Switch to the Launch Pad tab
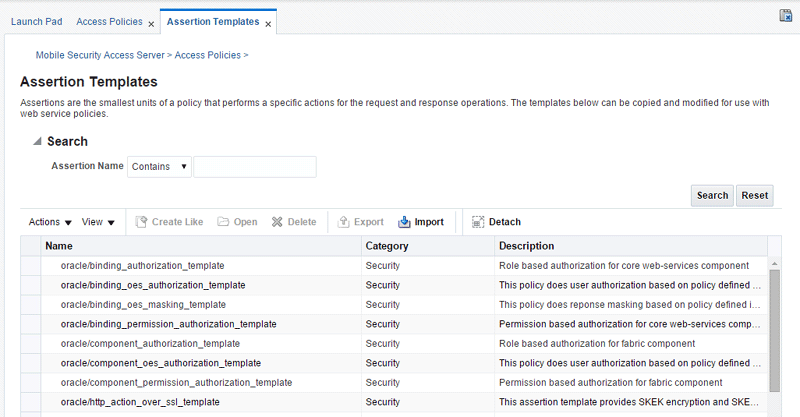 tap(37, 21)
